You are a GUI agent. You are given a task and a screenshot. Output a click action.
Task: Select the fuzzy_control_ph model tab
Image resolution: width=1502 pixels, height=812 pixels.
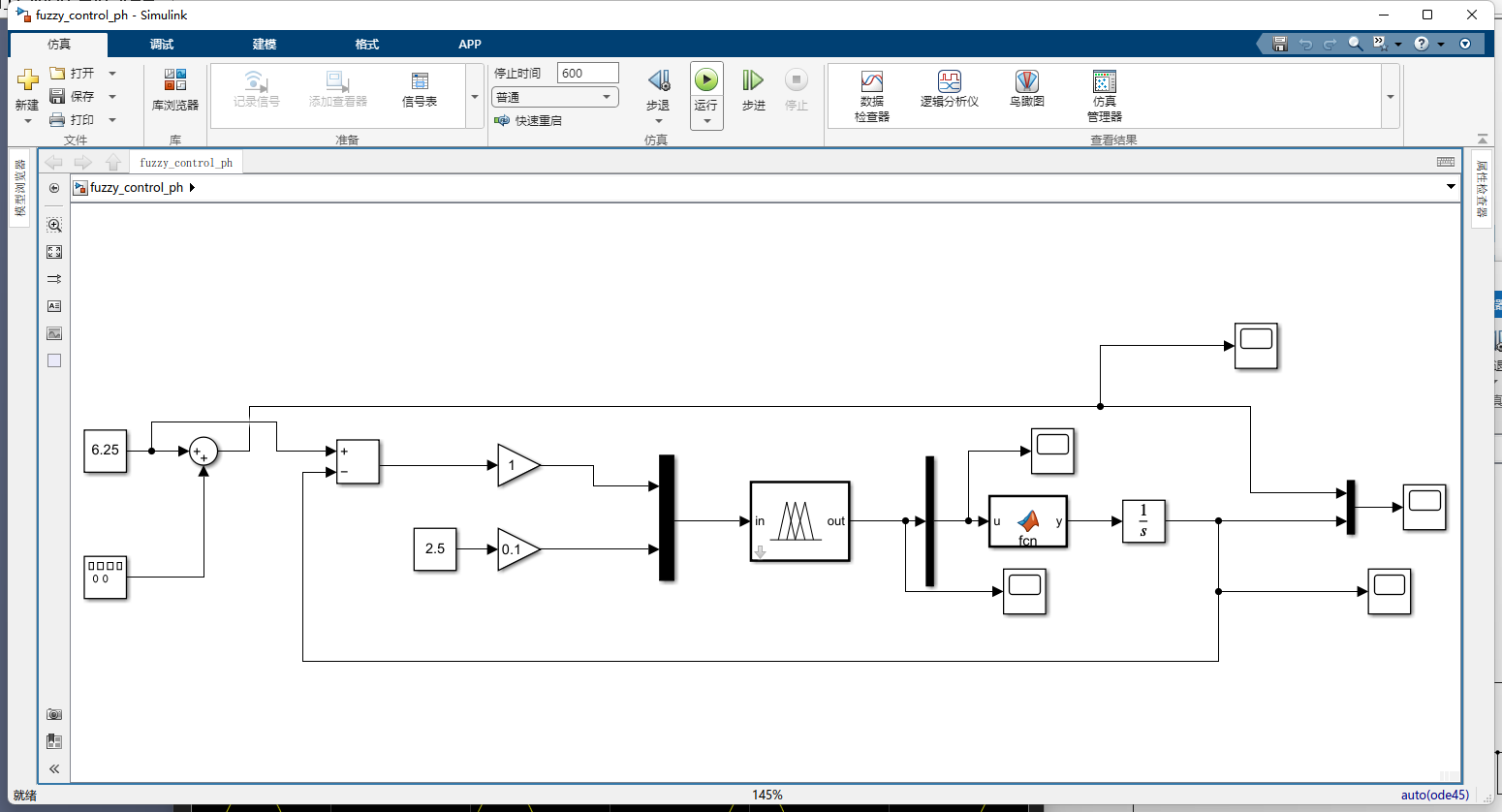coord(186,162)
